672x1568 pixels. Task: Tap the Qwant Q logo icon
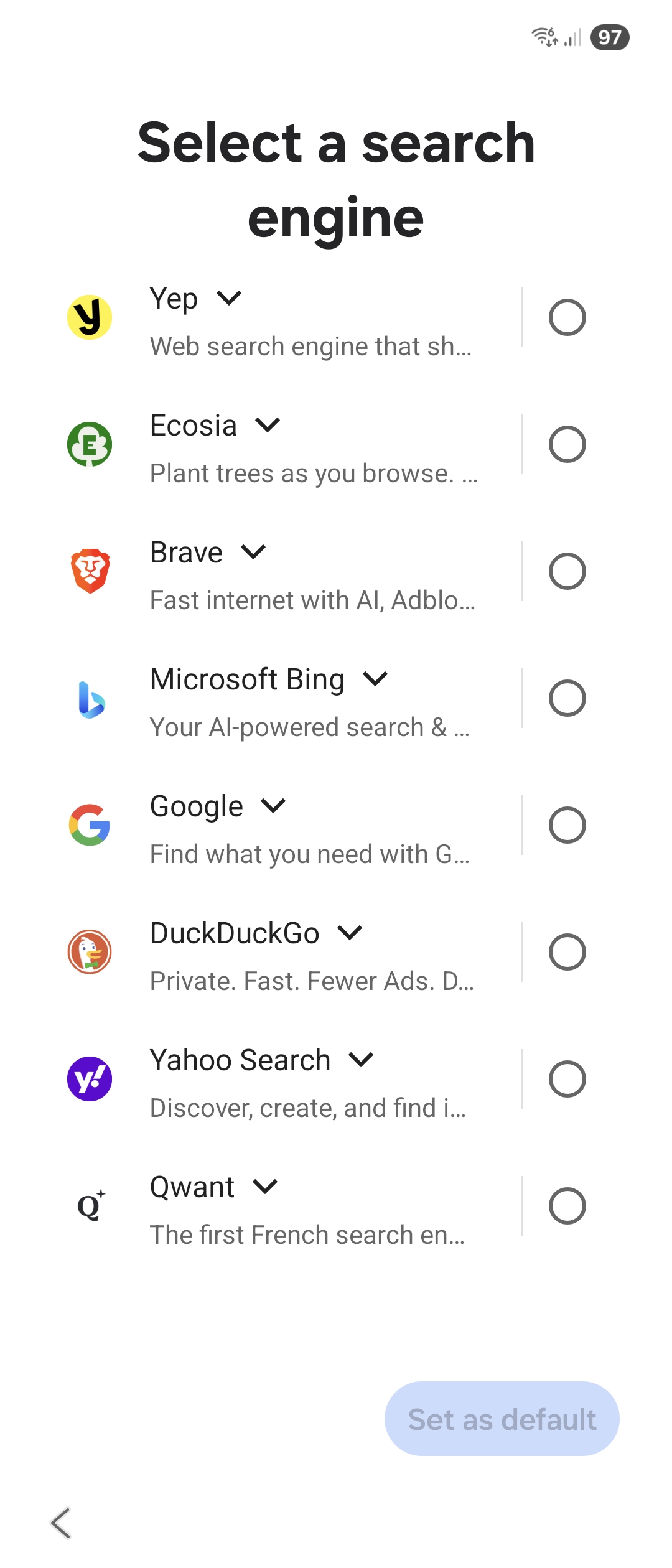click(91, 1206)
